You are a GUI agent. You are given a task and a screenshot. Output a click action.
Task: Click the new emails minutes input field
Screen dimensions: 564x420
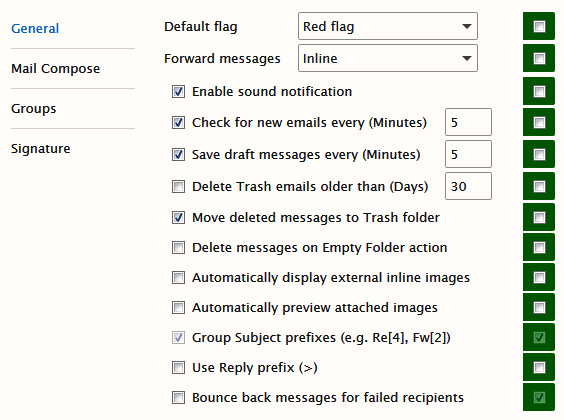[468, 122]
